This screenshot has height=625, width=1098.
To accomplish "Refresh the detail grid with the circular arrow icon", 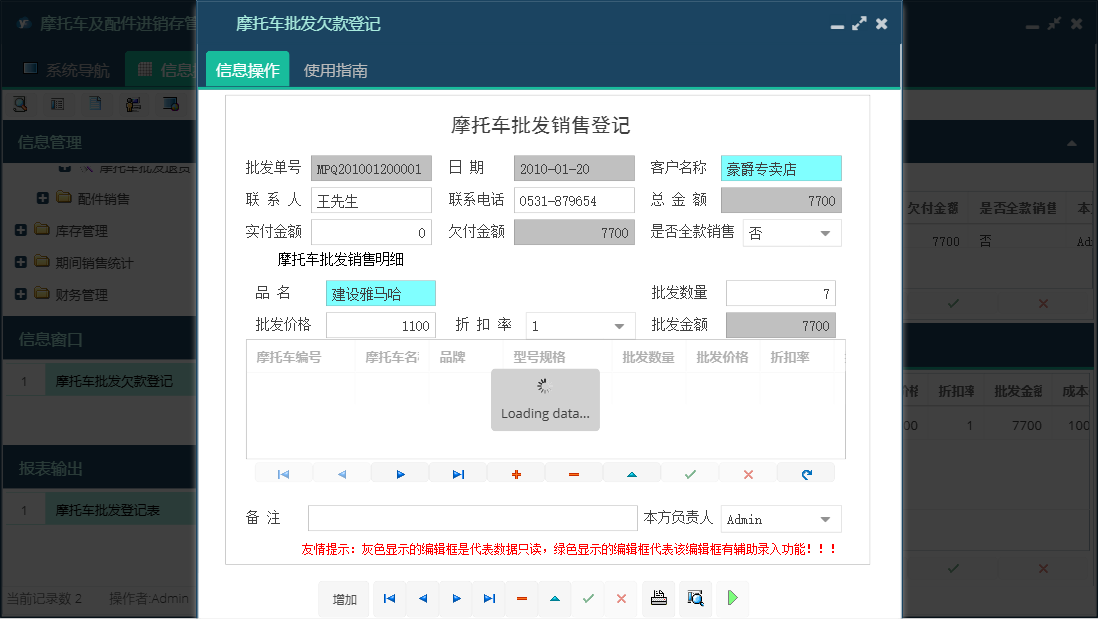I will pos(806,472).
